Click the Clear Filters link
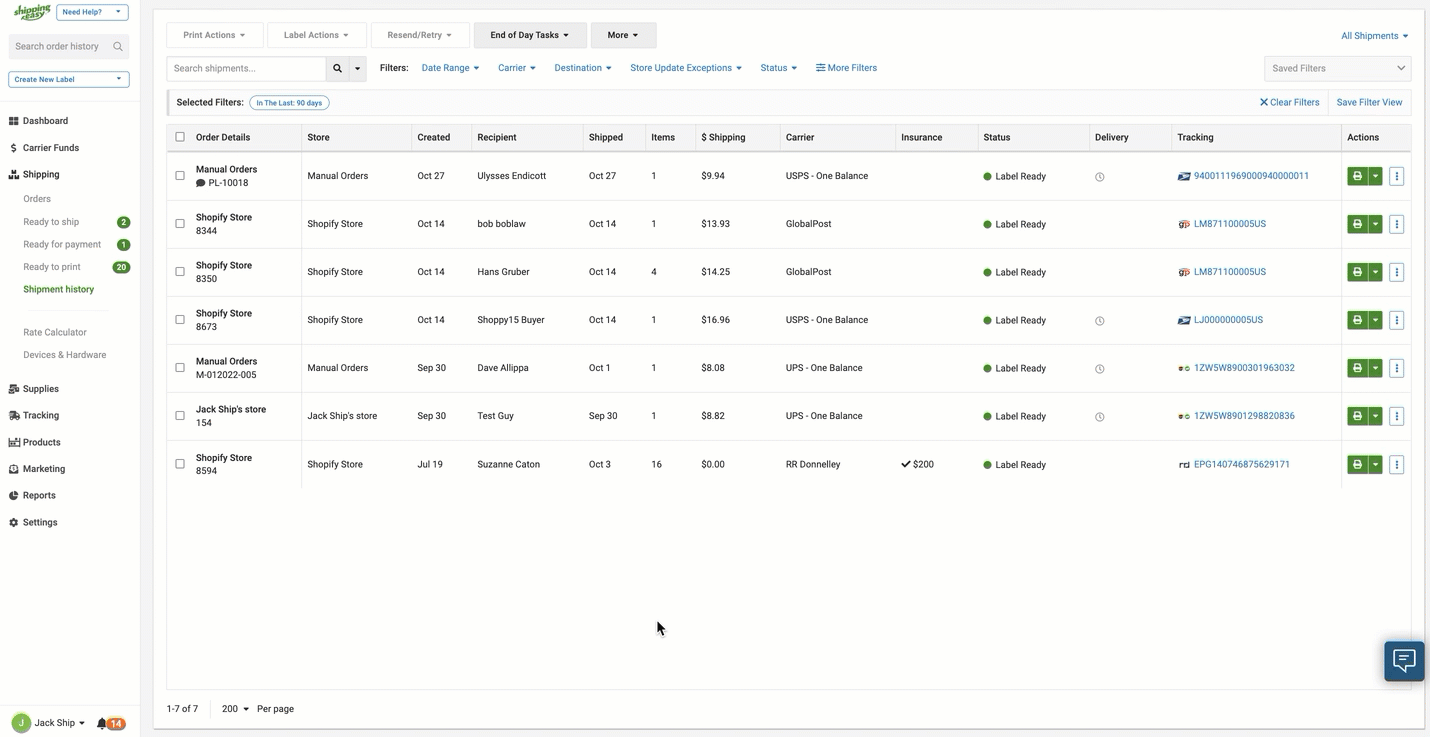 [1289, 102]
